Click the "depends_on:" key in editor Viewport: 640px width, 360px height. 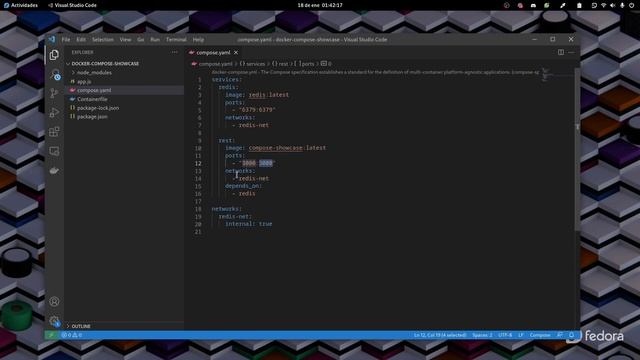(x=244, y=186)
